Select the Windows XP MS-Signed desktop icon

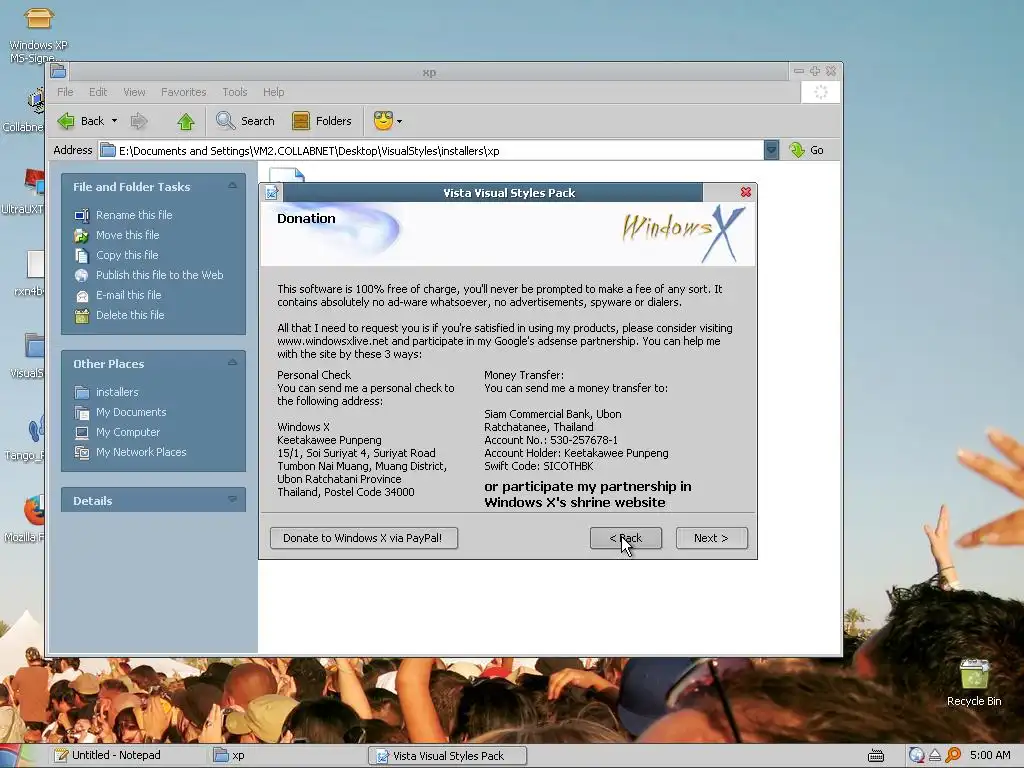39,33
